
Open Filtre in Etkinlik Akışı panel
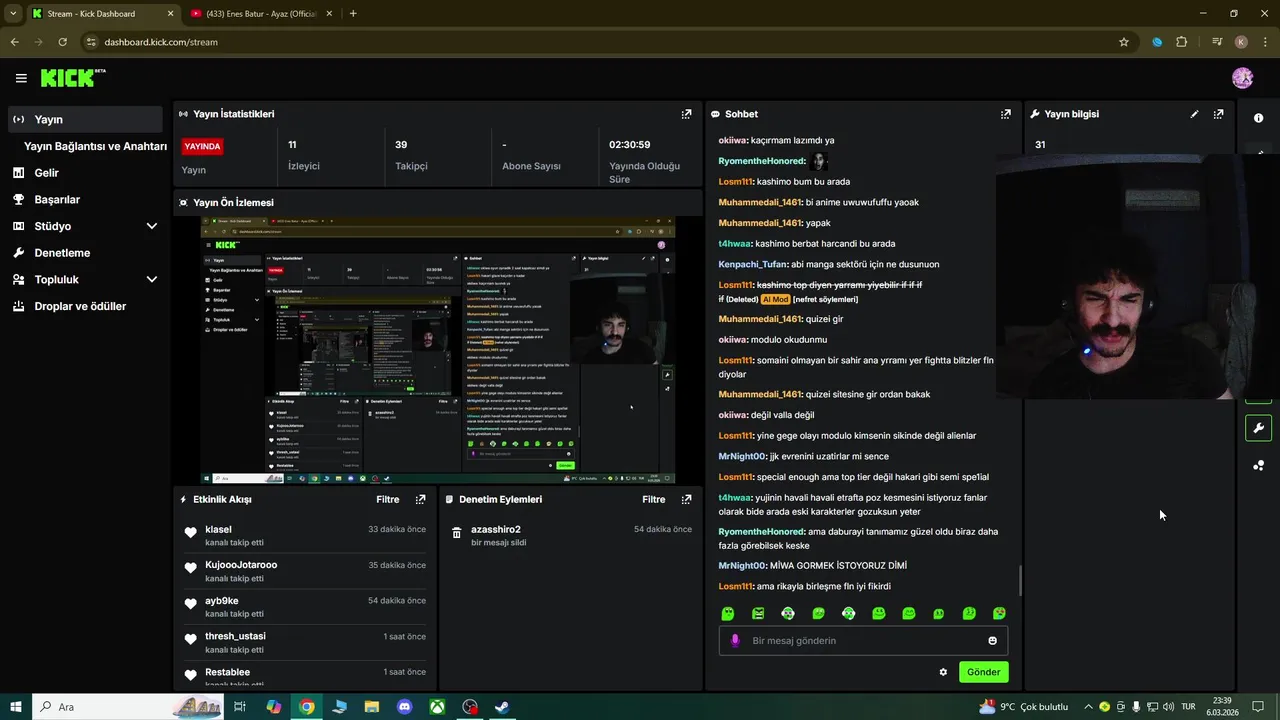coord(387,499)
